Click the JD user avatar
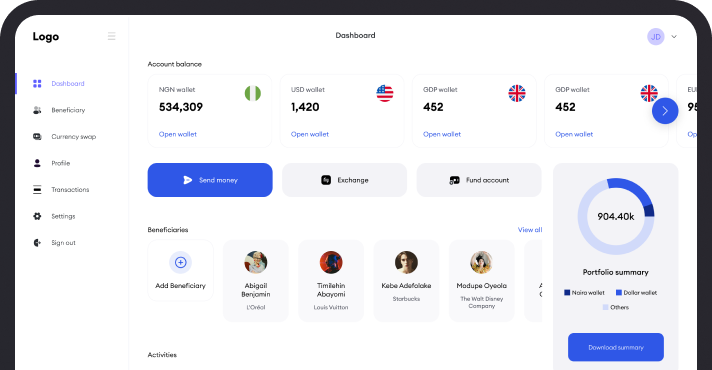This screenshot has height=370, width=712. coord(656,37)
